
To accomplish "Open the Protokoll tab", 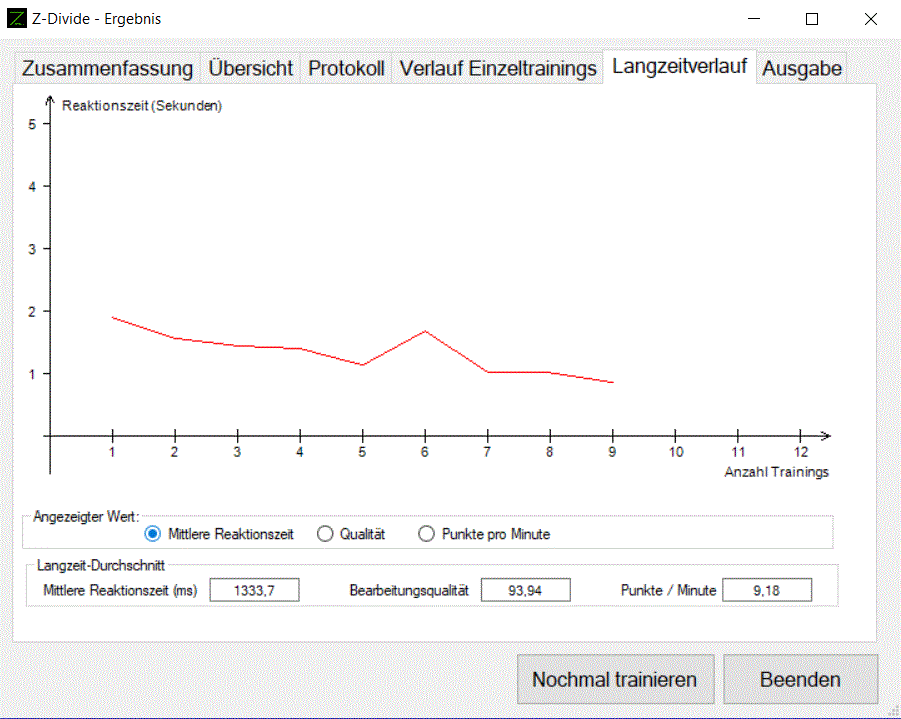I will tap(346, 69).
